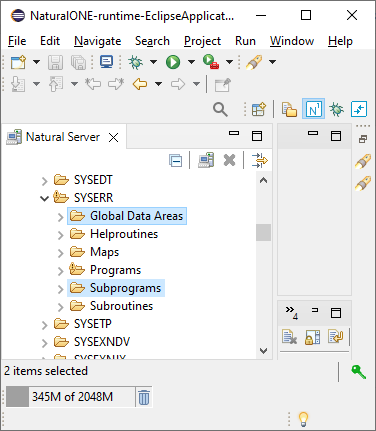Switch to the NaturalONE perspective icon

pyautogui.click(x=313, y=109)
